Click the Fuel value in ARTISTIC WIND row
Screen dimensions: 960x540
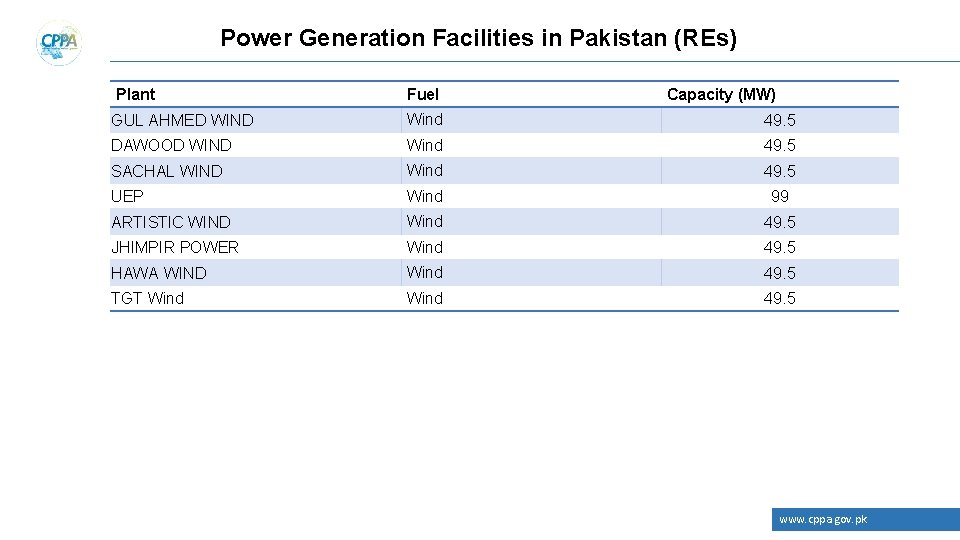tap(424, 221)
